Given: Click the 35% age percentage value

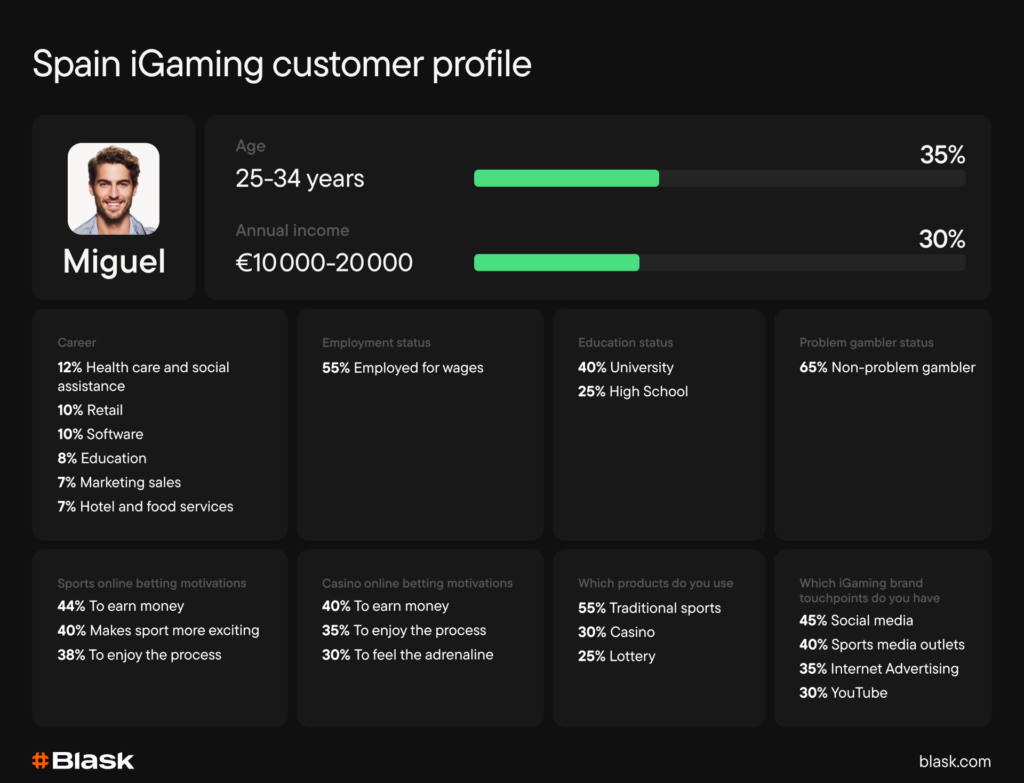Looking at the screenshot, I should click(x=942, y=155).
